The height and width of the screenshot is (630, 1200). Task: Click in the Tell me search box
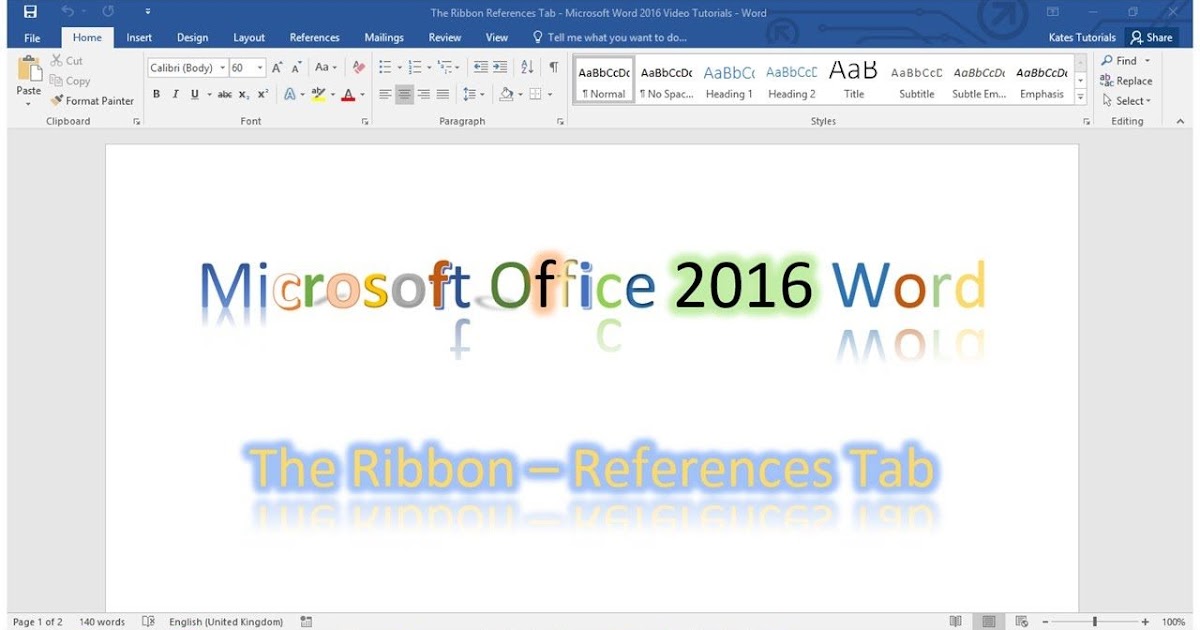click(610, 38)
